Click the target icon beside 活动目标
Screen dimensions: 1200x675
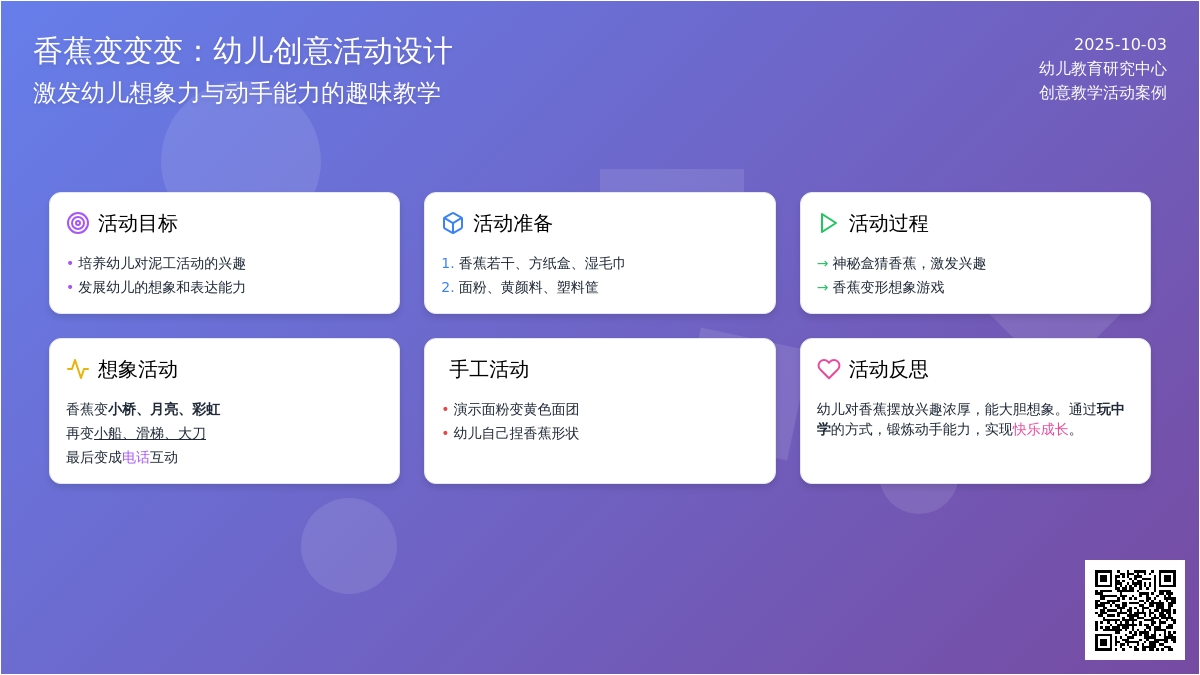point(78,223)
